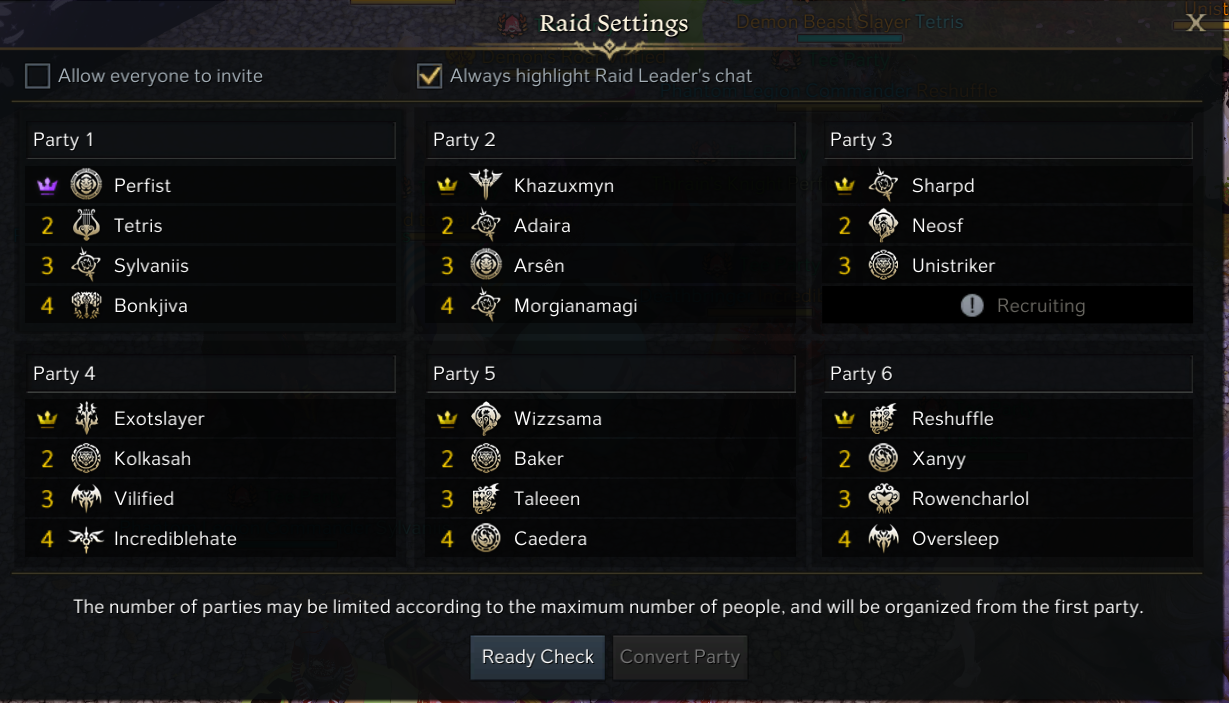Viewport: 1229px width, 703px height.
Task: Select player Caedera in Party 5
Action: [550, 538]
